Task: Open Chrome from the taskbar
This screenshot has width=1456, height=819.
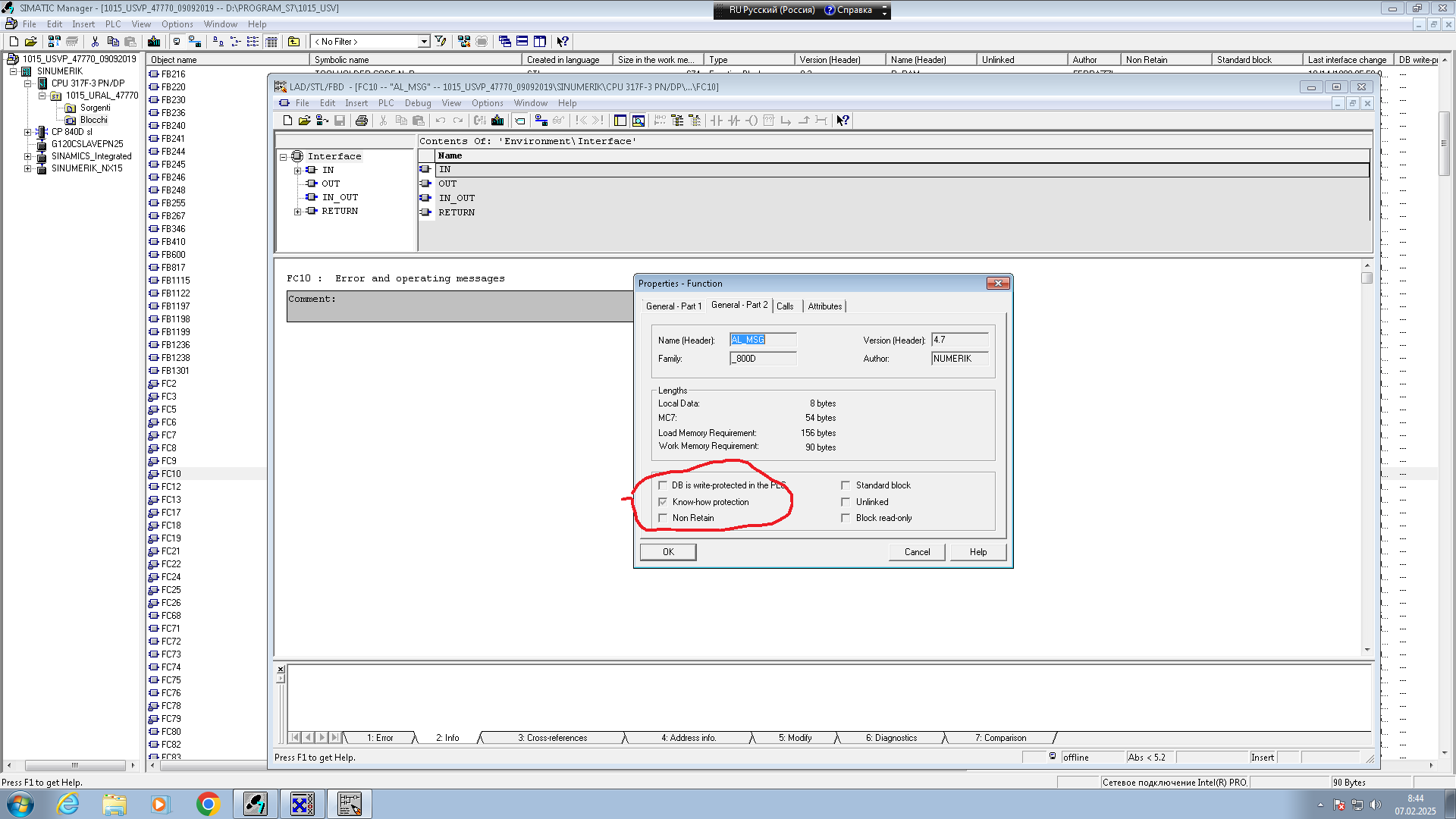Action: coord(208,804)
